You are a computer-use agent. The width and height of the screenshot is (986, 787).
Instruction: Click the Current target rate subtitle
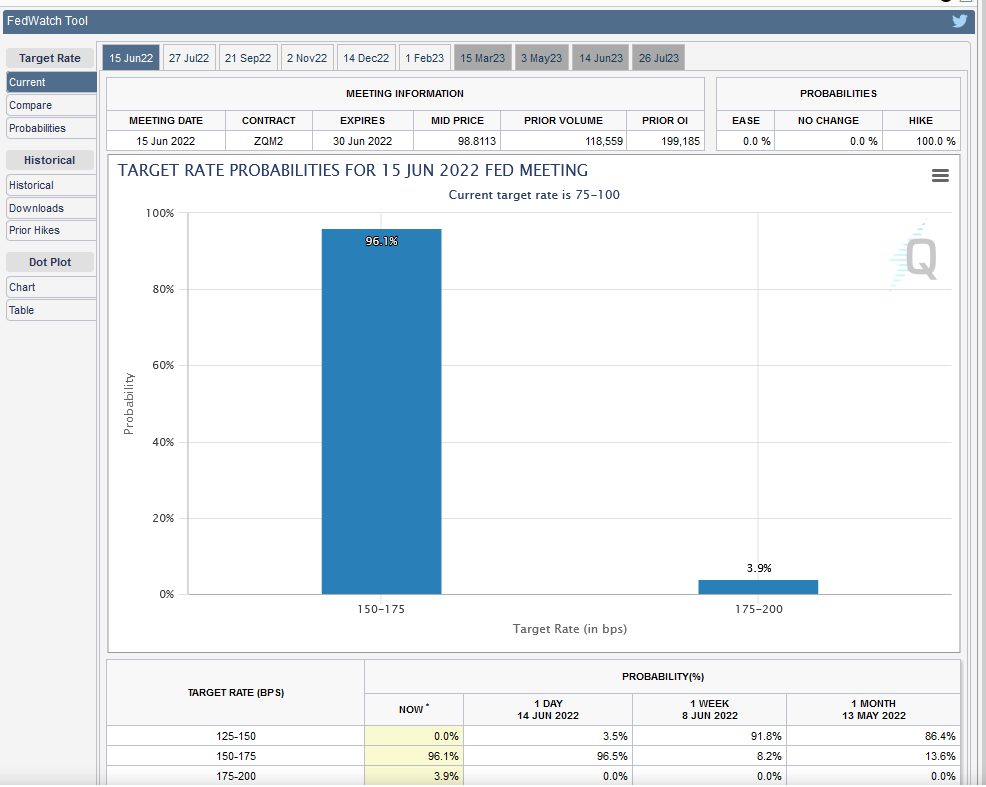[x=534, y=195]
